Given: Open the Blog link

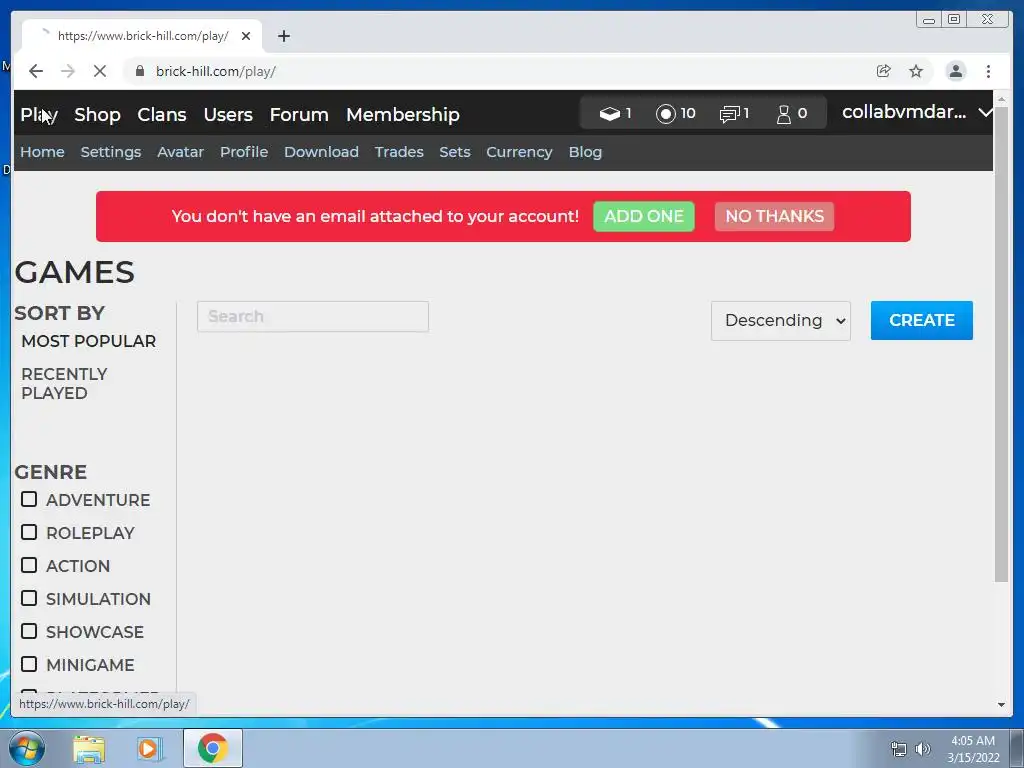Looking at the screenshot, I should point(585,152).
